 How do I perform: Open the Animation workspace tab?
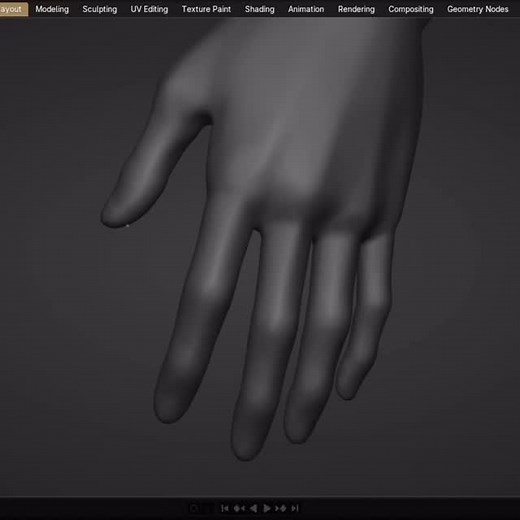(x=306, y=9)
